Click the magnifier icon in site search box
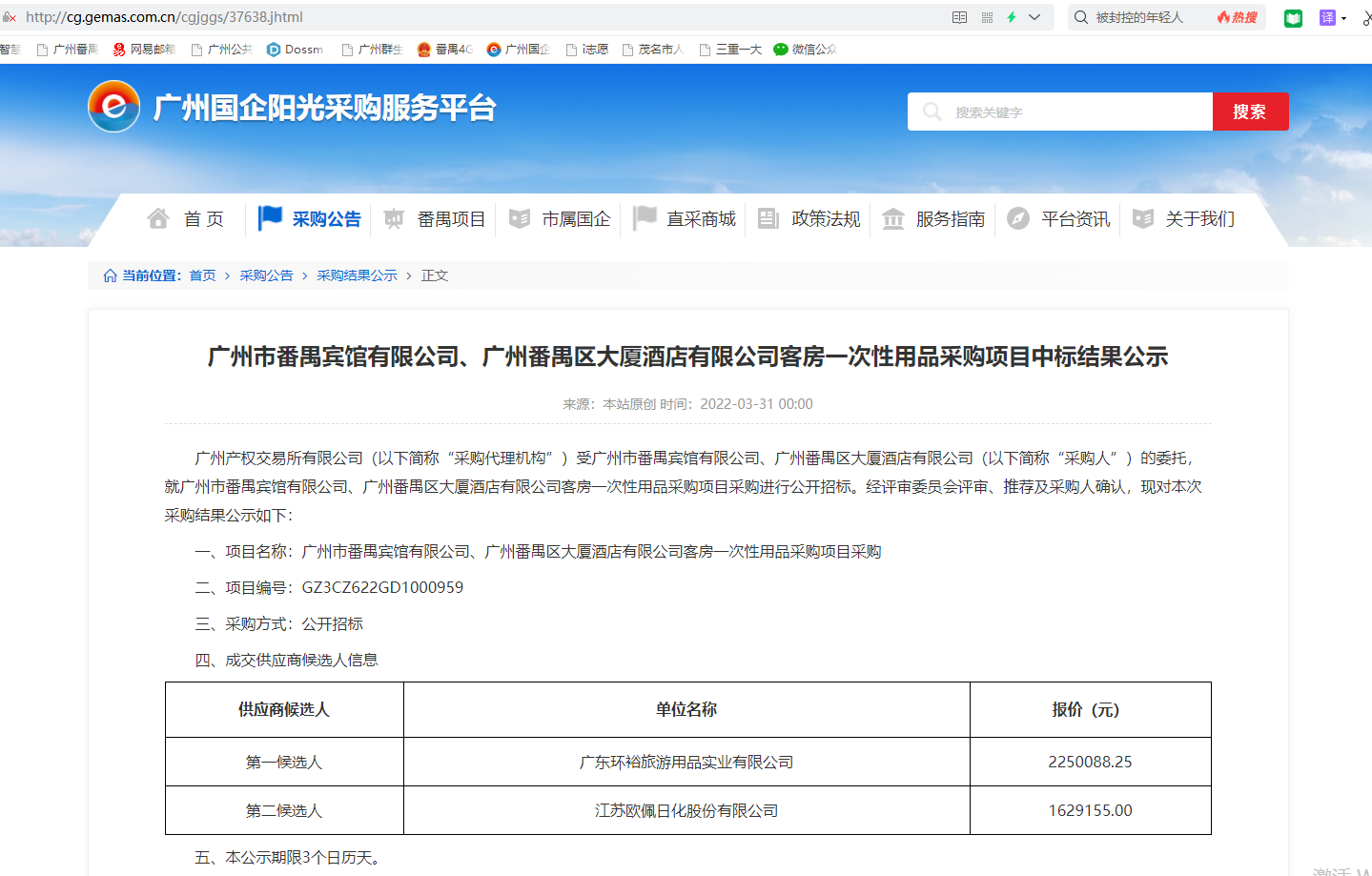Viewport: 1372px width, 876px height. (932, 112)
